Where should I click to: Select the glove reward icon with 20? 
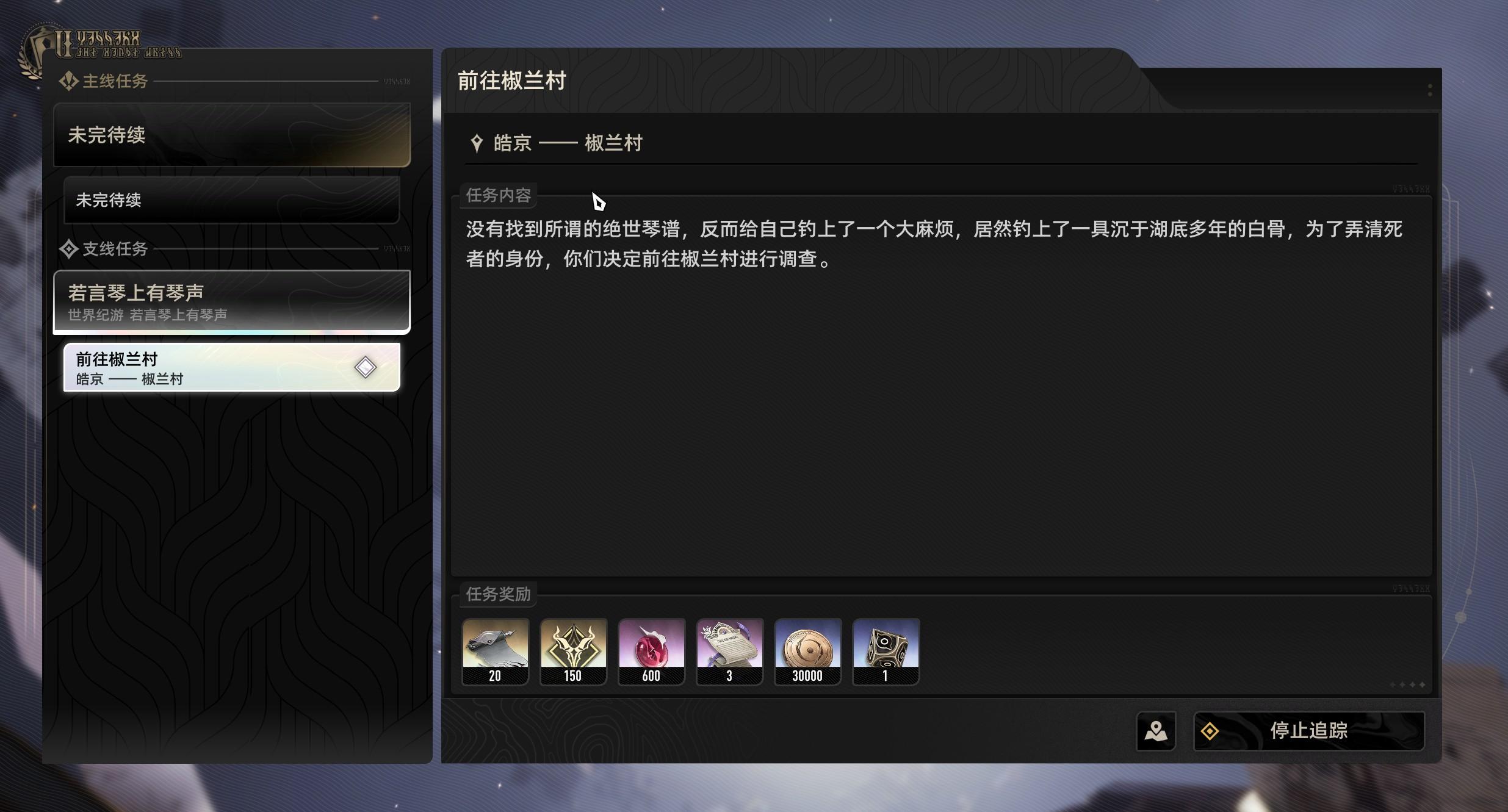[x=495, y=652]
